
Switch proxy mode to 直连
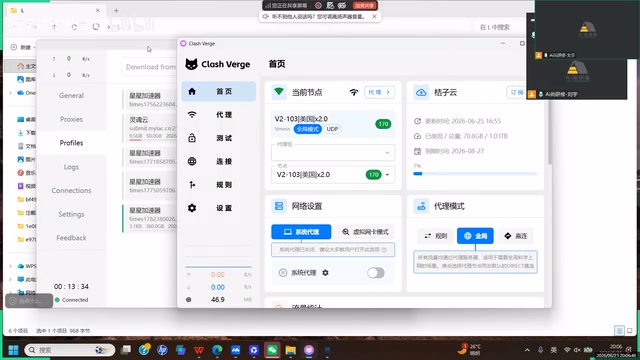[x=516, y=236]
